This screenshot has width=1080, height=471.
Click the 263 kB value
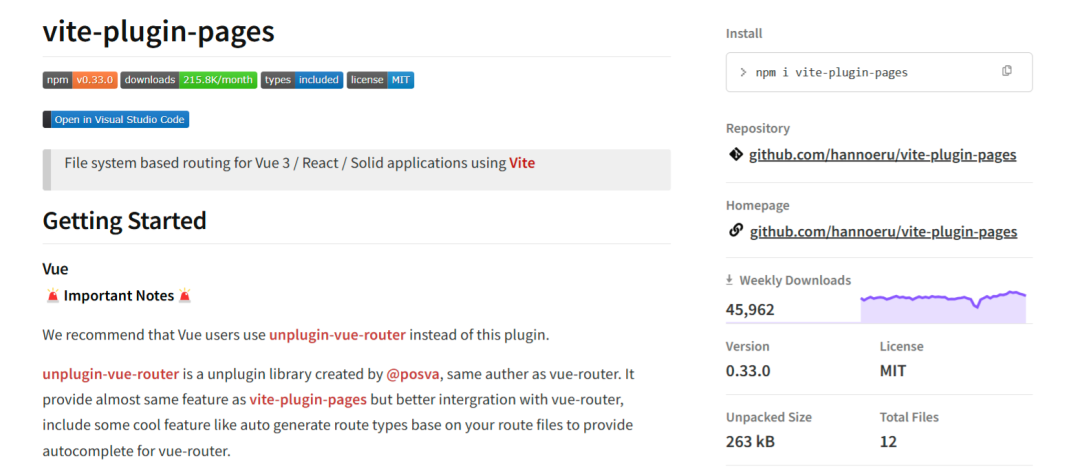(750, 441)
